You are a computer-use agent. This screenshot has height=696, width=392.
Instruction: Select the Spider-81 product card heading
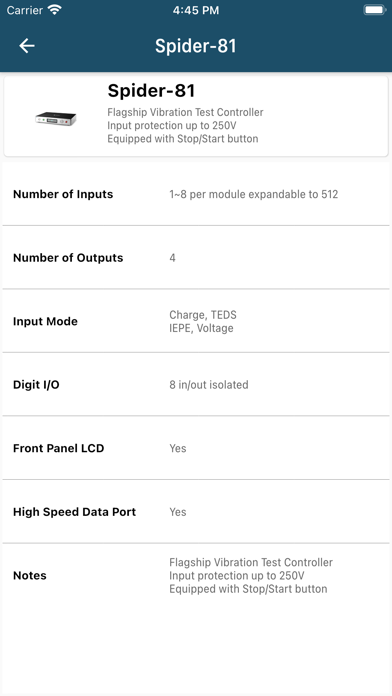(151, 91)
